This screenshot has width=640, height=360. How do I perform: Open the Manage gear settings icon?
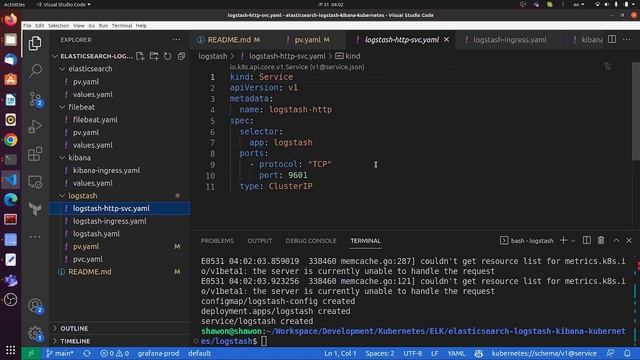pos(35,333)
